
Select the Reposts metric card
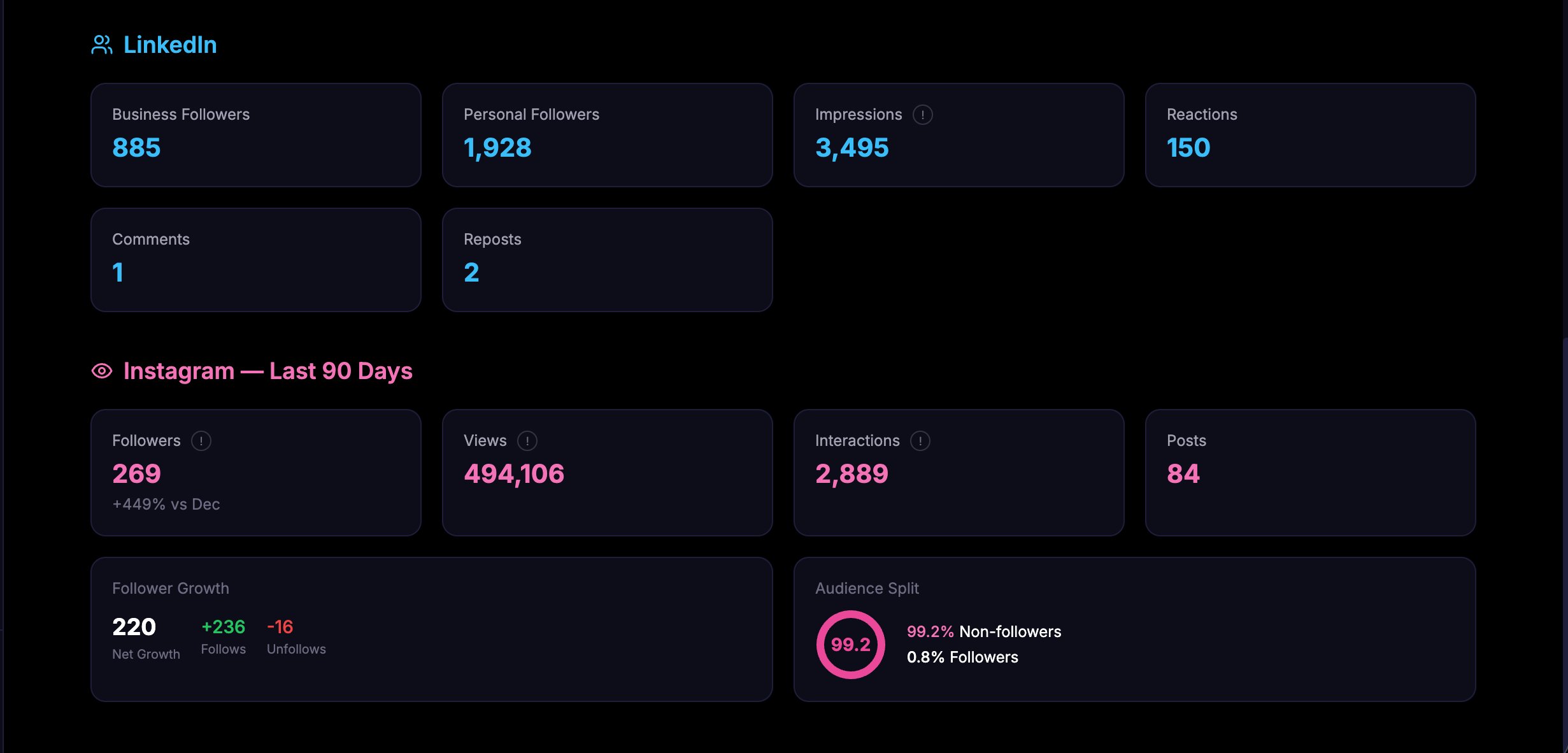607,259
